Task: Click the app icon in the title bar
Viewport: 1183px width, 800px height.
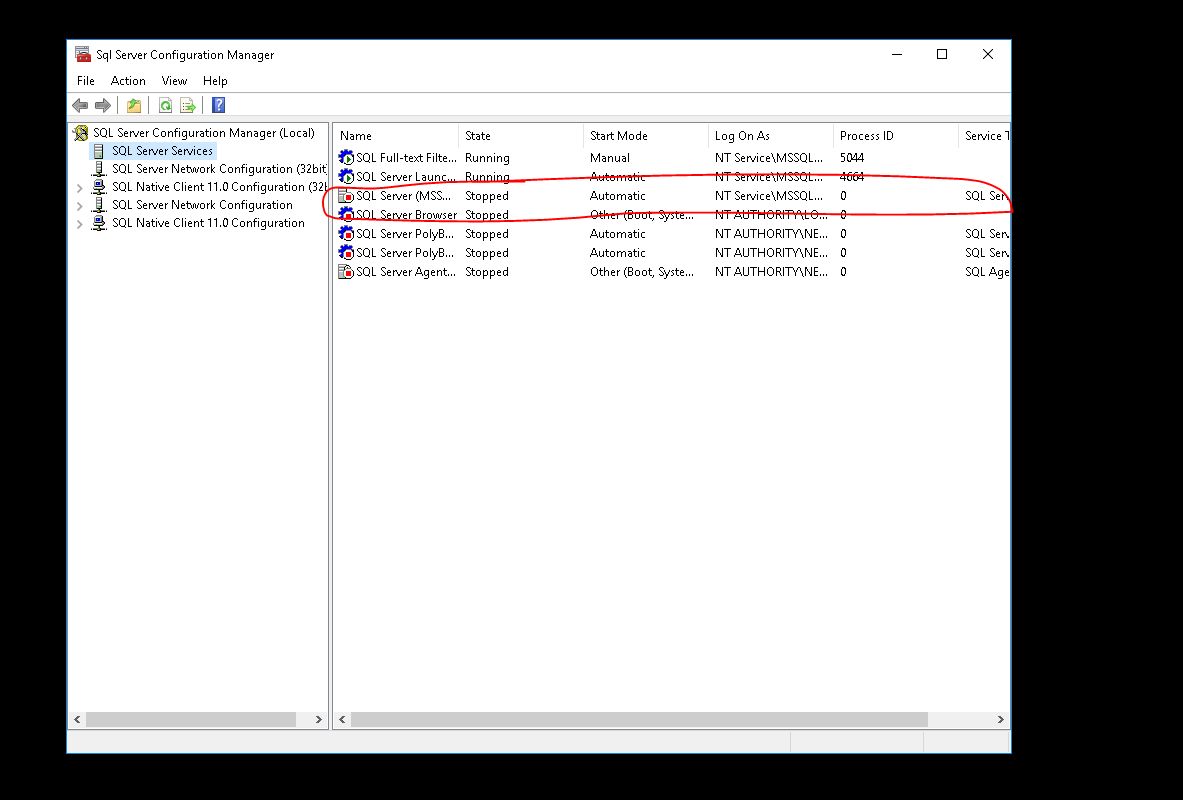Action: 83,54
